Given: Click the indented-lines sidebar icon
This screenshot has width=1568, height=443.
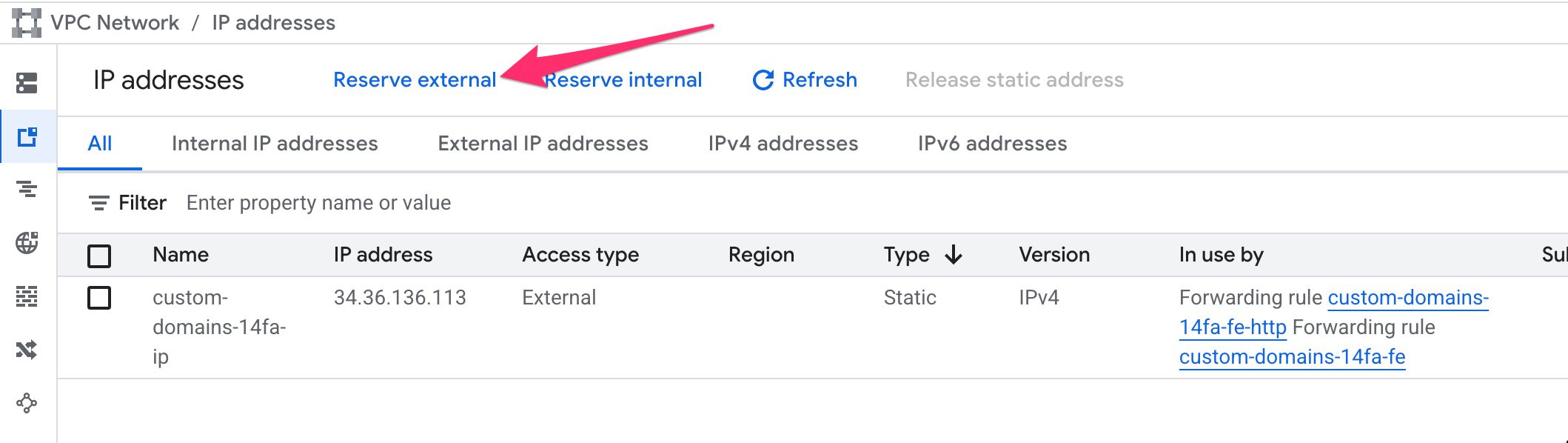Looking at the screenshot, I should pyautogui.click(x=27, y=190).
